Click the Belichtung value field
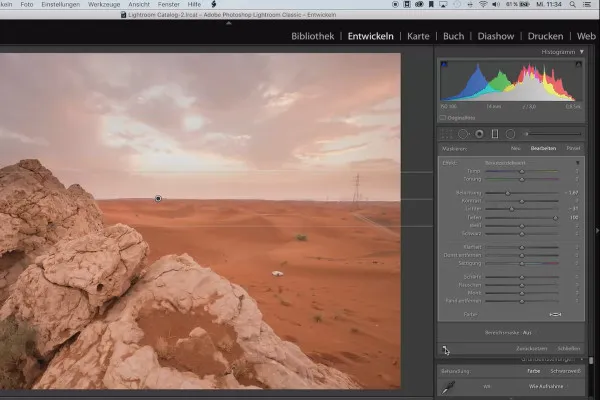This screenshot has width=600, height=400. (x=572, y=193)
